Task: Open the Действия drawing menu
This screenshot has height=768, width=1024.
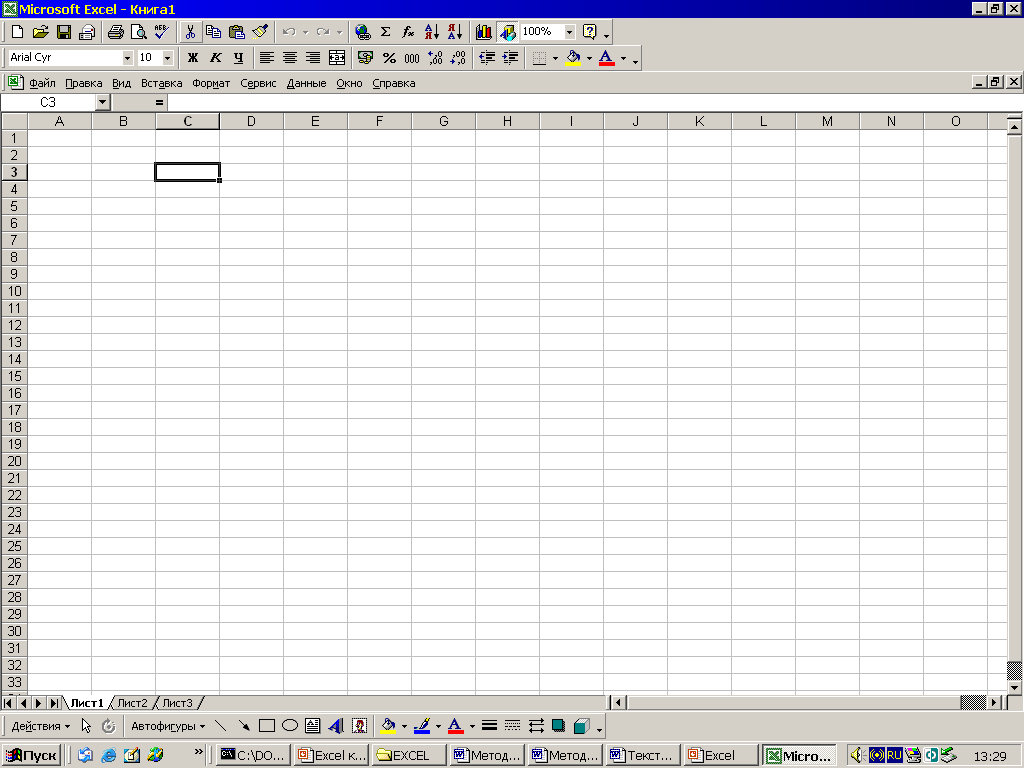Action: point(40,726)
